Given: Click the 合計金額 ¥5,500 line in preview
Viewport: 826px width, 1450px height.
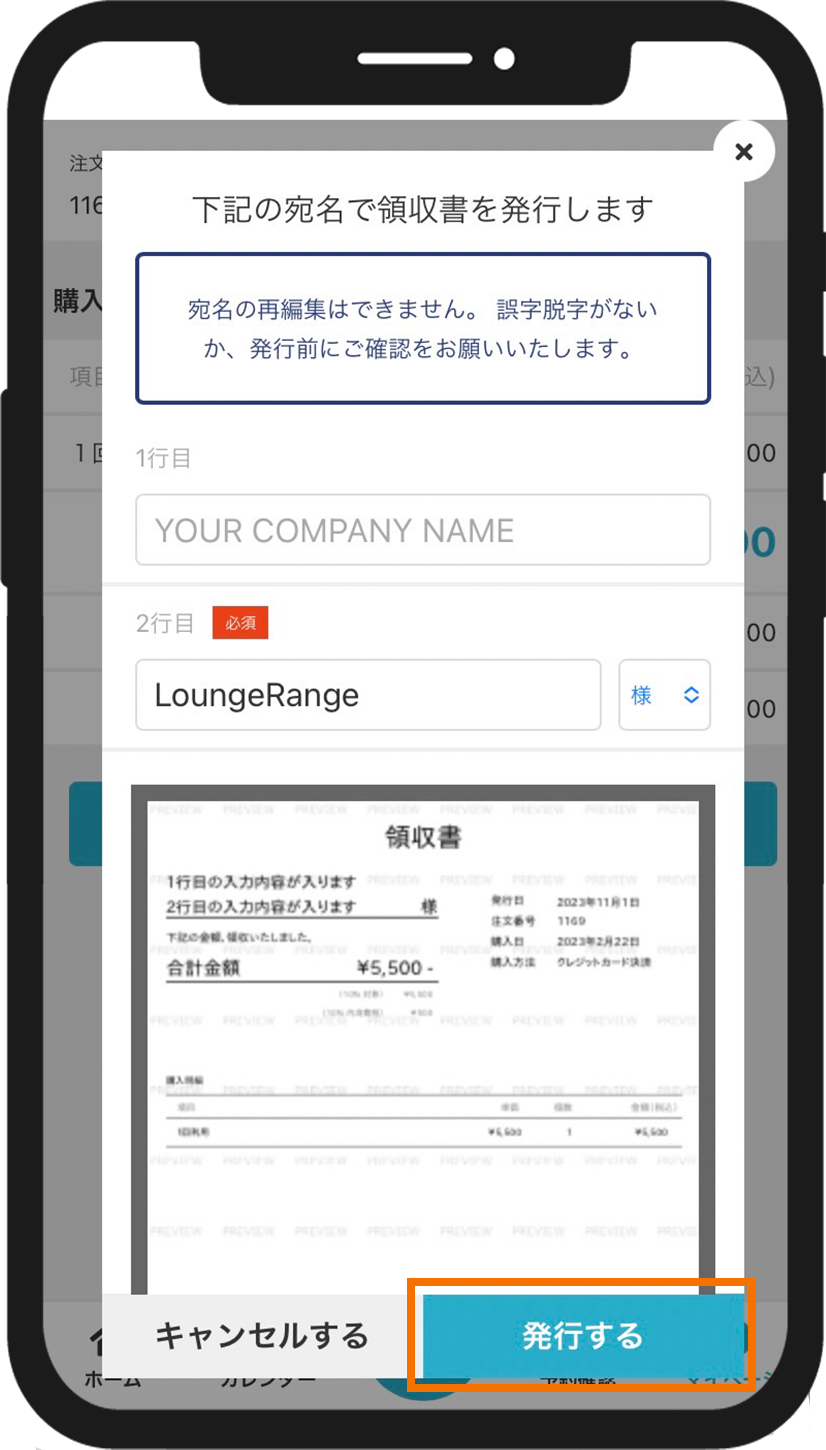Looking at the screenshot, I should (x=300, y=968).
